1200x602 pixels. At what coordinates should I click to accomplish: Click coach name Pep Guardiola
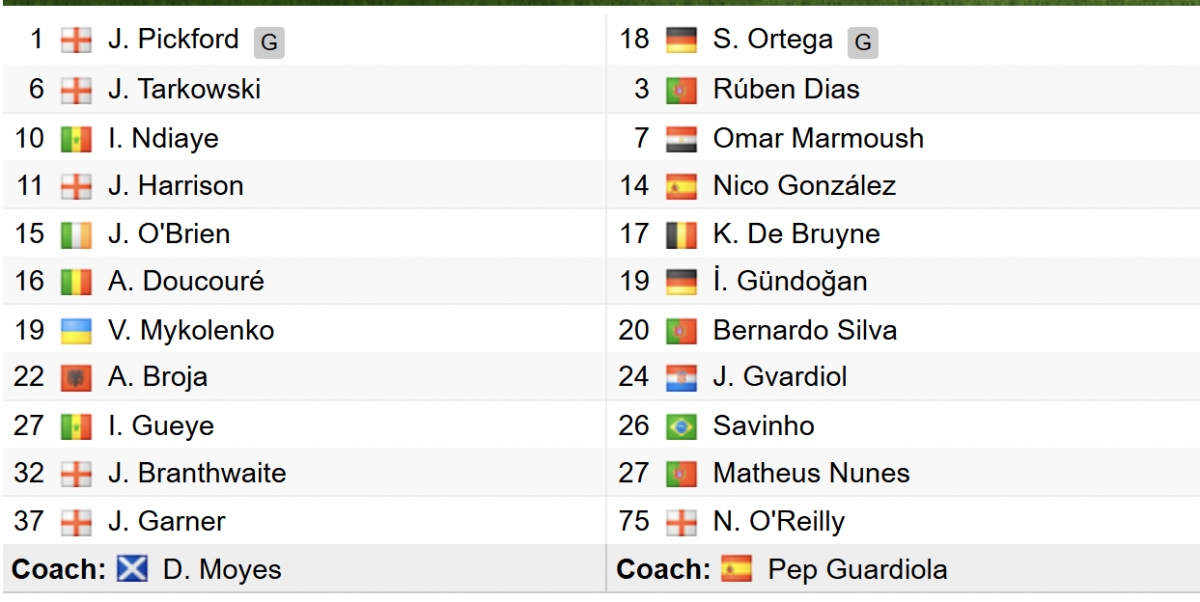tap(858, 570)
